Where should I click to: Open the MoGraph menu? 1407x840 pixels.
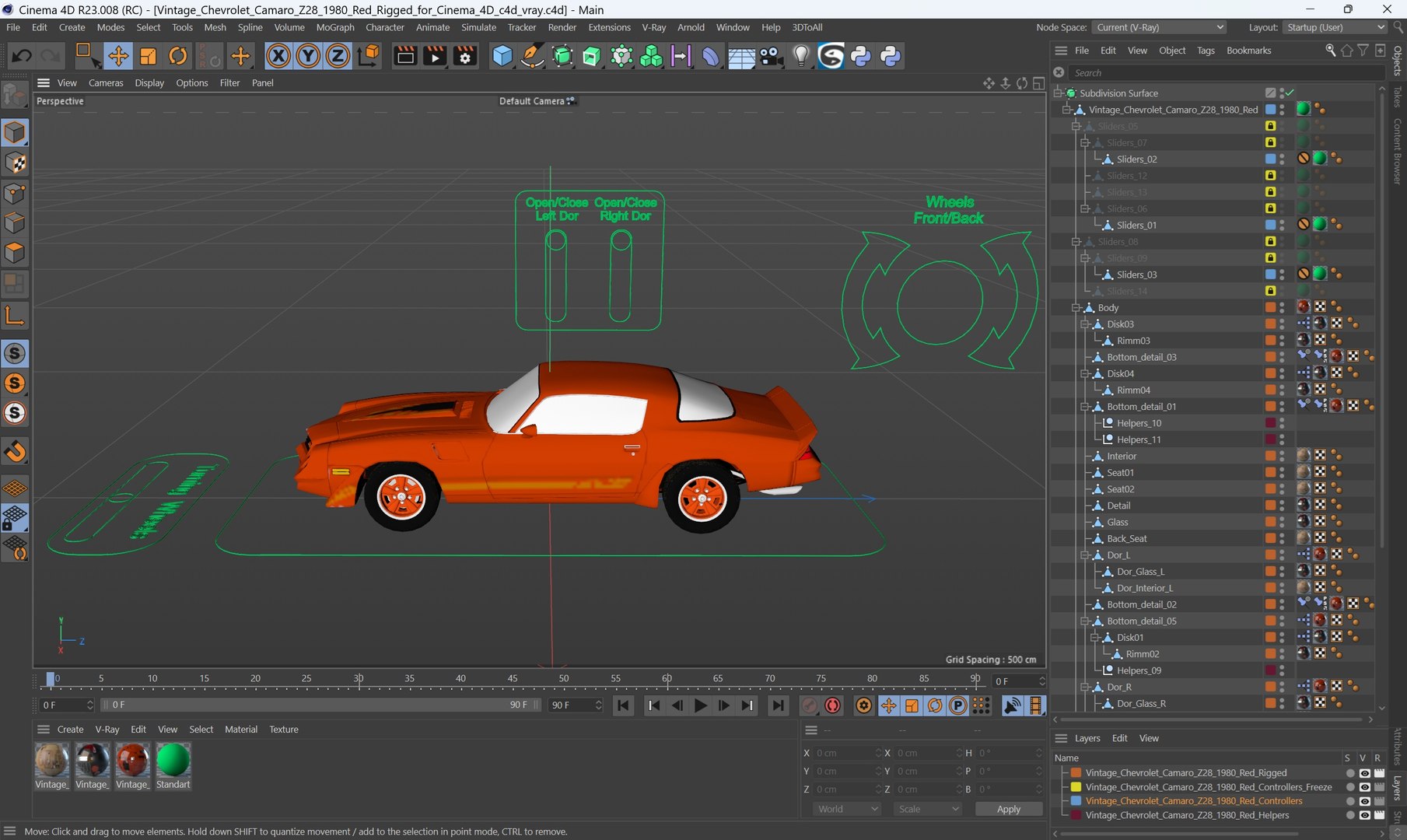(335, 27)
